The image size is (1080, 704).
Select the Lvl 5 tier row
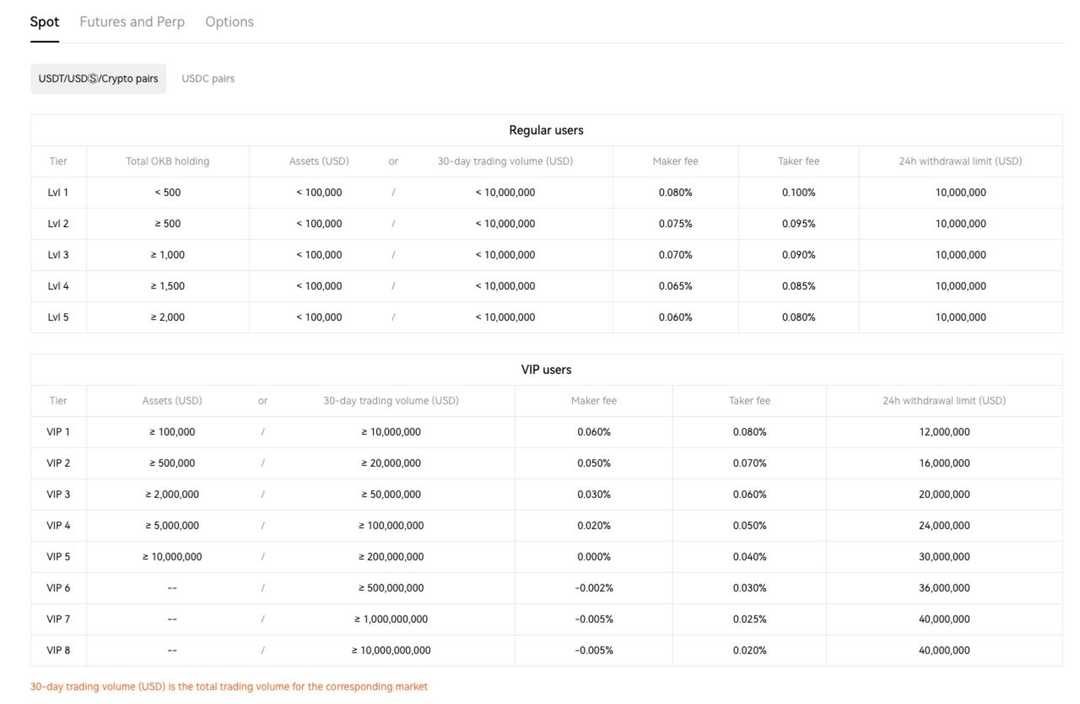pos(57,317)
